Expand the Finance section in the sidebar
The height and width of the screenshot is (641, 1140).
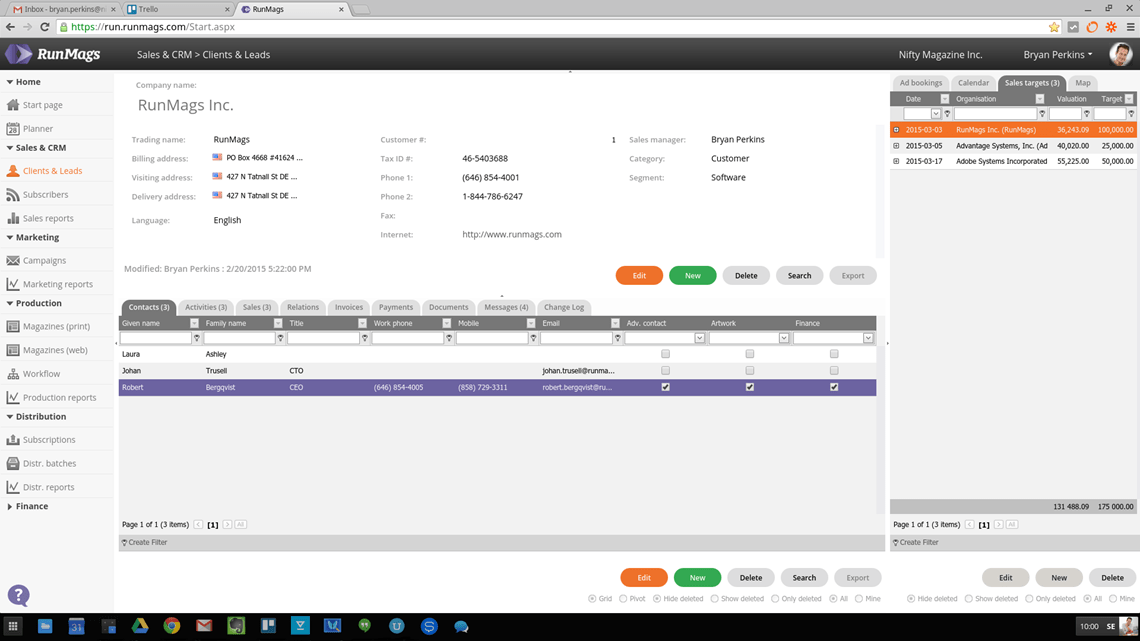coord(9,507)
